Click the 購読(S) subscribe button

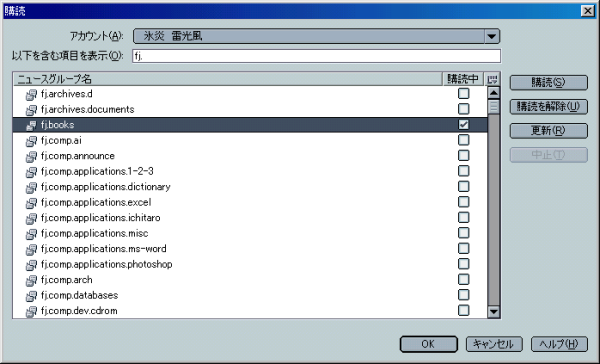point(548,82)
